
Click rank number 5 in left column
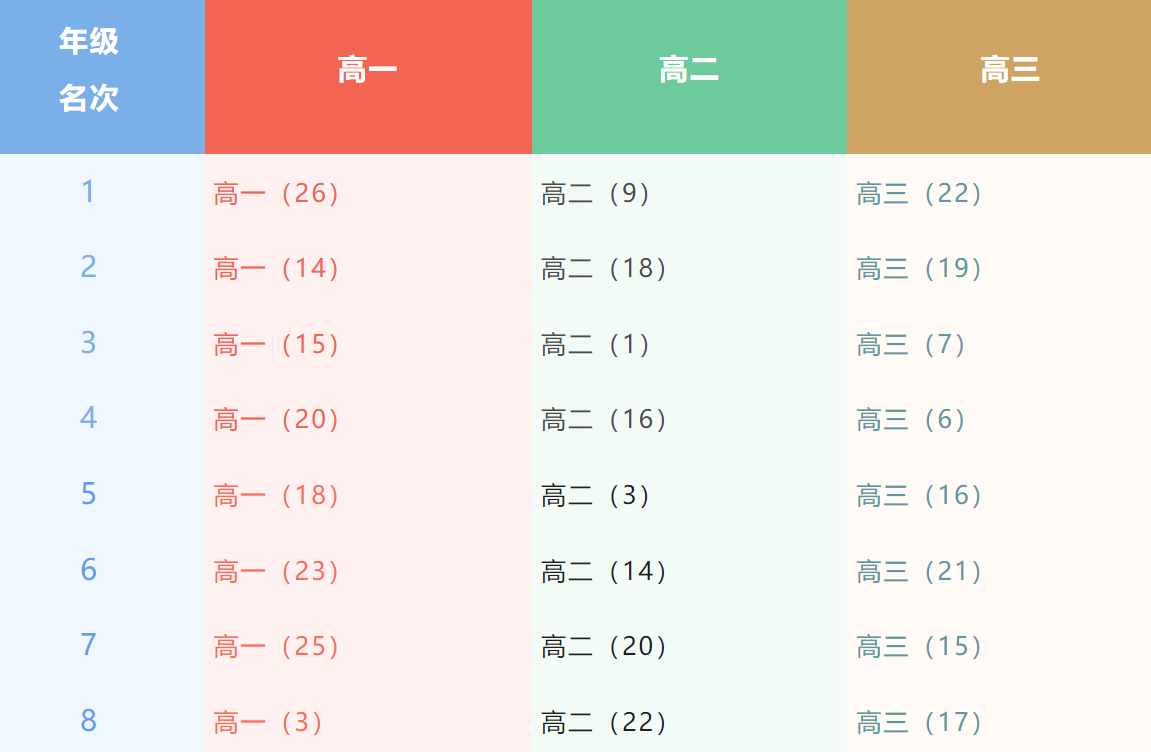click(89, 494)
